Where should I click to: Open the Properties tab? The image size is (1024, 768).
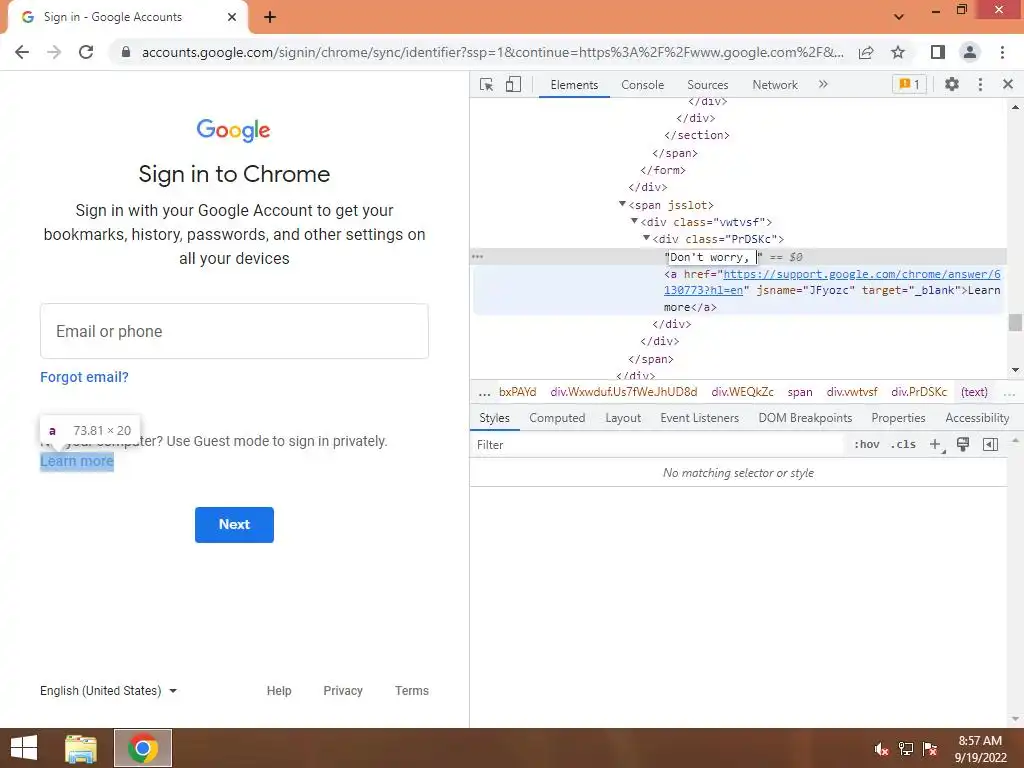tap(898, 418)
